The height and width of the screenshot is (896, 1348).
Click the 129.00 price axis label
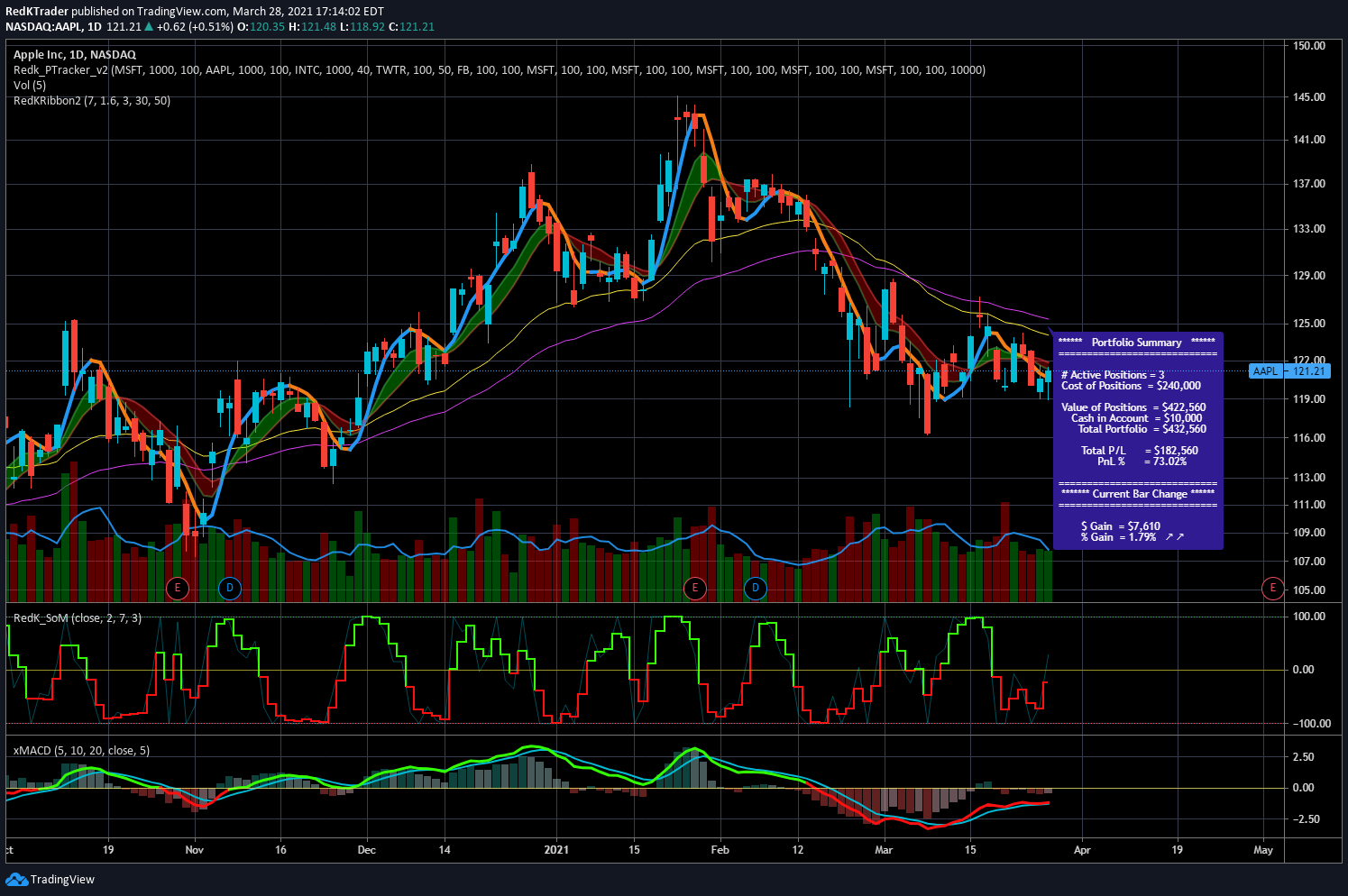tap(1309, 276)
